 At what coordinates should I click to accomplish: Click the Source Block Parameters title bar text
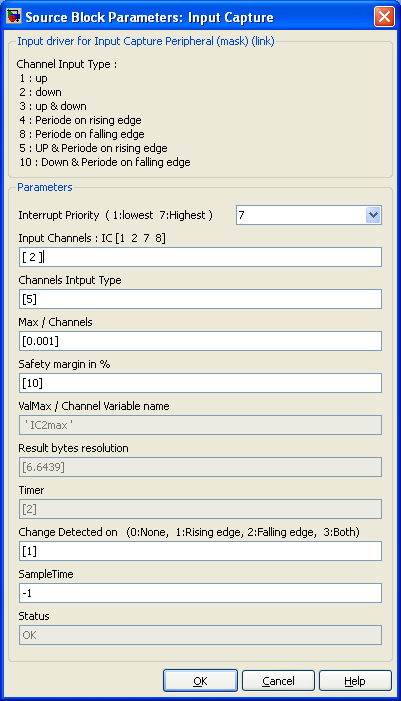click(149, 17)
